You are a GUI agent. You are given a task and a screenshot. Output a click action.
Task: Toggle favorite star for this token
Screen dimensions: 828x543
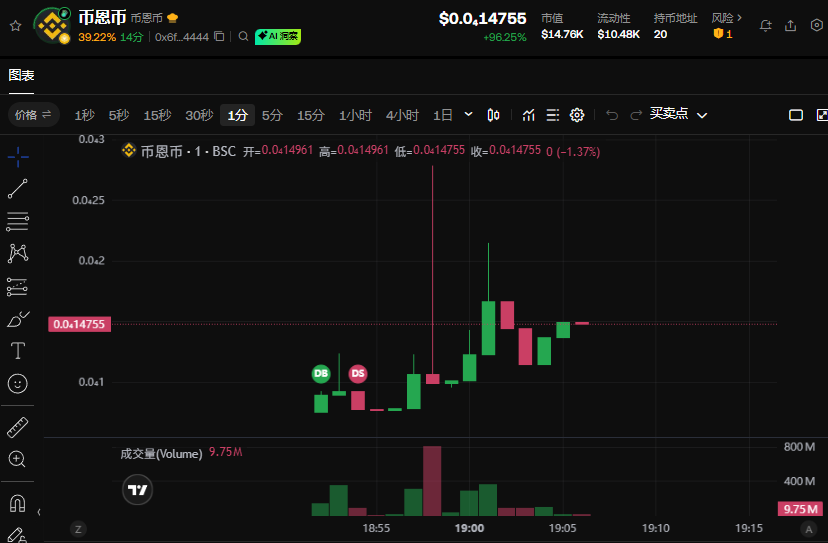click(x=15, y=25)
